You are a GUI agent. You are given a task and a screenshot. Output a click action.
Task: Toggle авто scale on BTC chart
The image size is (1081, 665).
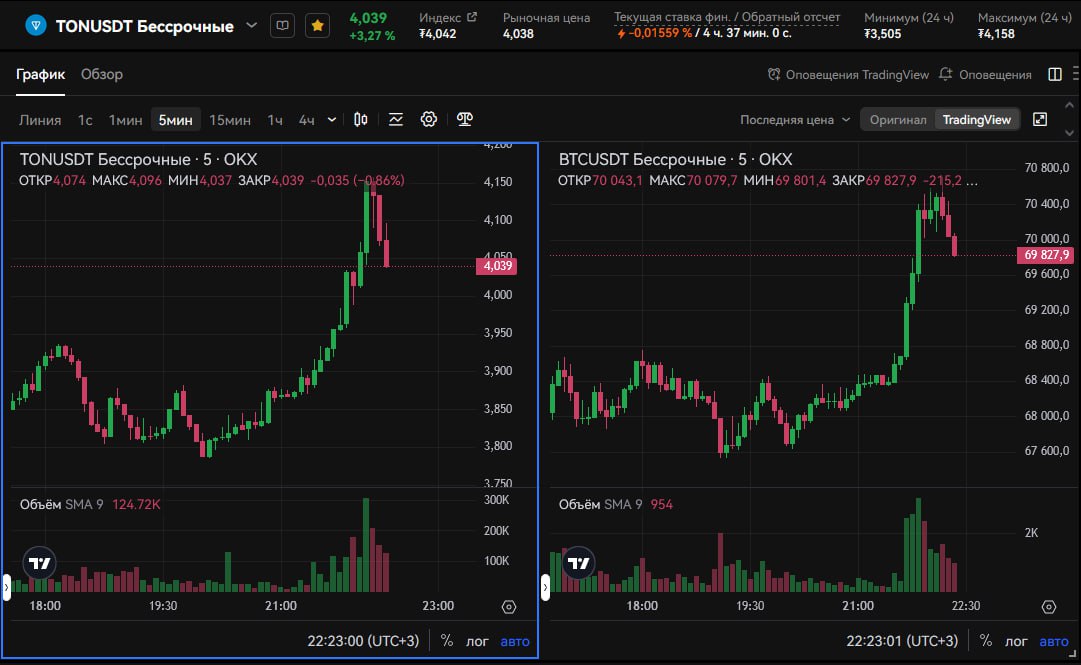tap(1054, 641)
